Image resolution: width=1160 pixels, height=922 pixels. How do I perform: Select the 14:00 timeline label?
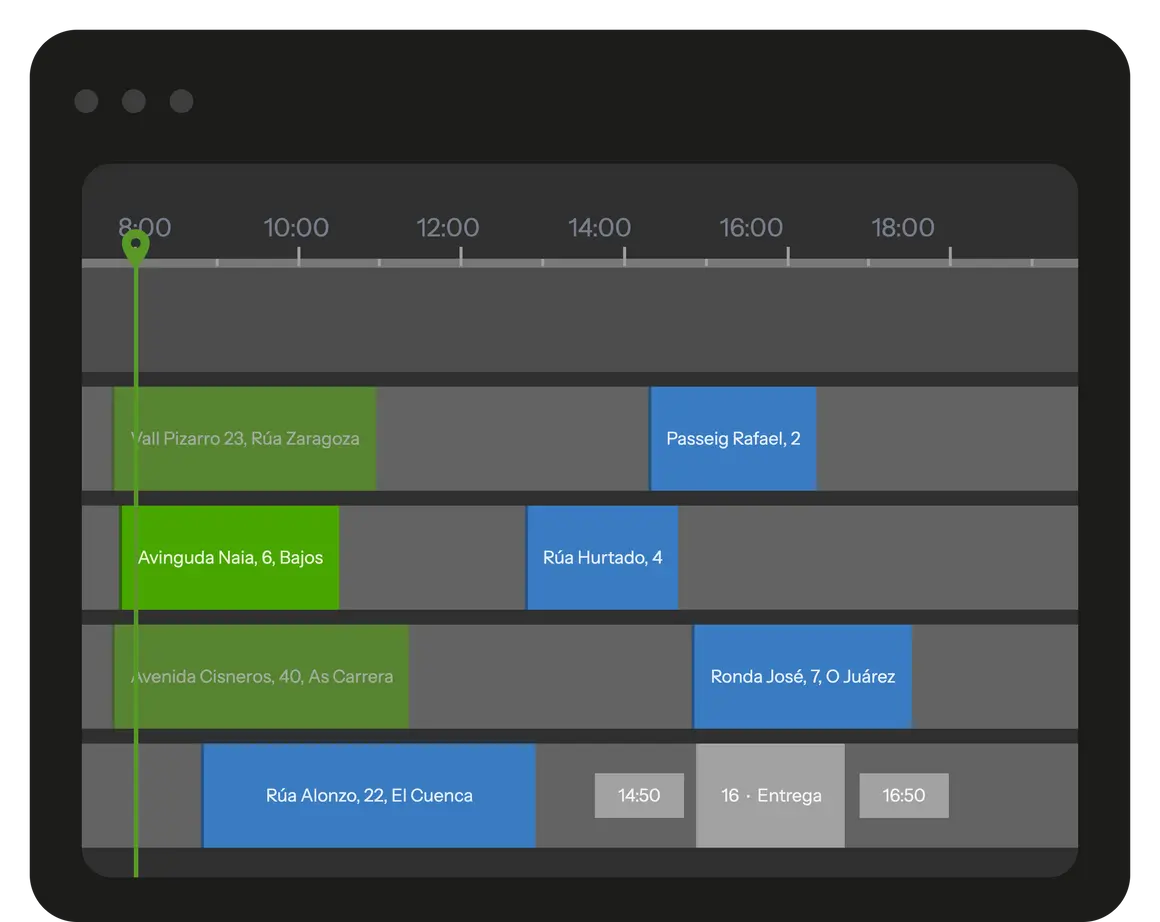600,227
